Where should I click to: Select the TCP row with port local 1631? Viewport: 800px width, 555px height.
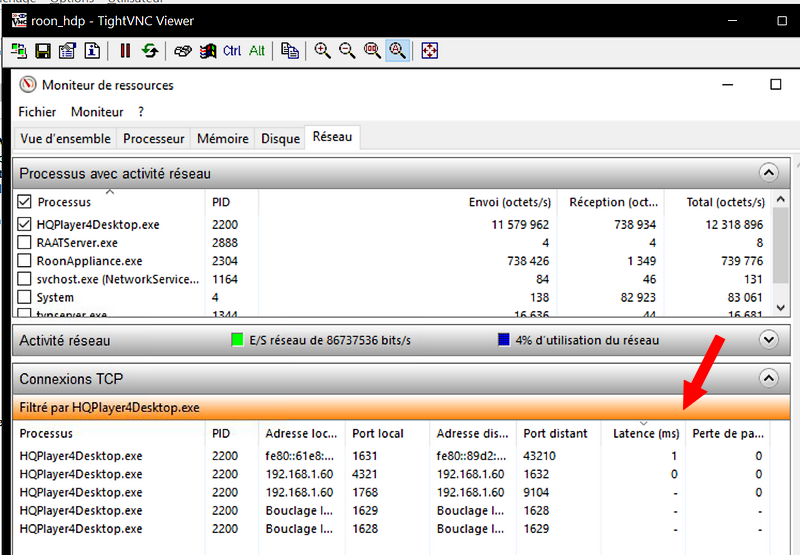[391, 456]
